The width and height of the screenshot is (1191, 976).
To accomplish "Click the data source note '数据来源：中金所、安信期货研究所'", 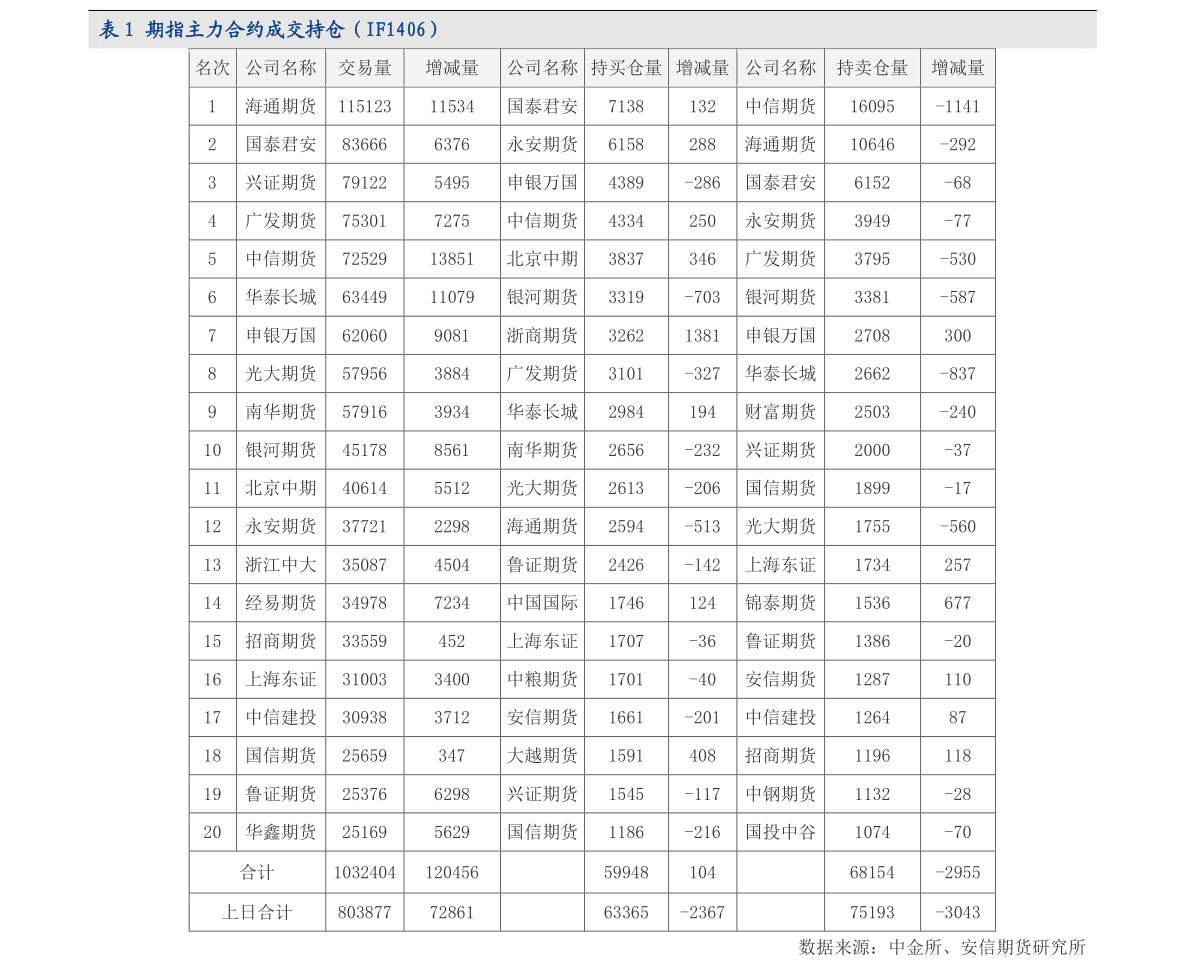I will point(942,947).
